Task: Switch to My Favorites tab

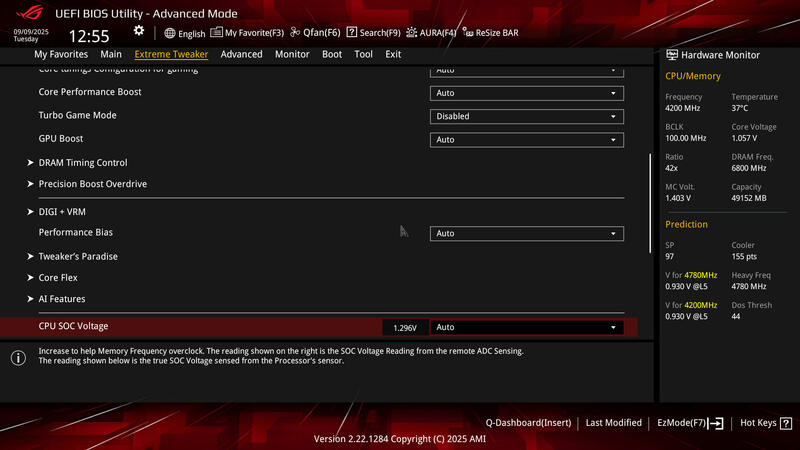Action: [x=61, y=54]
